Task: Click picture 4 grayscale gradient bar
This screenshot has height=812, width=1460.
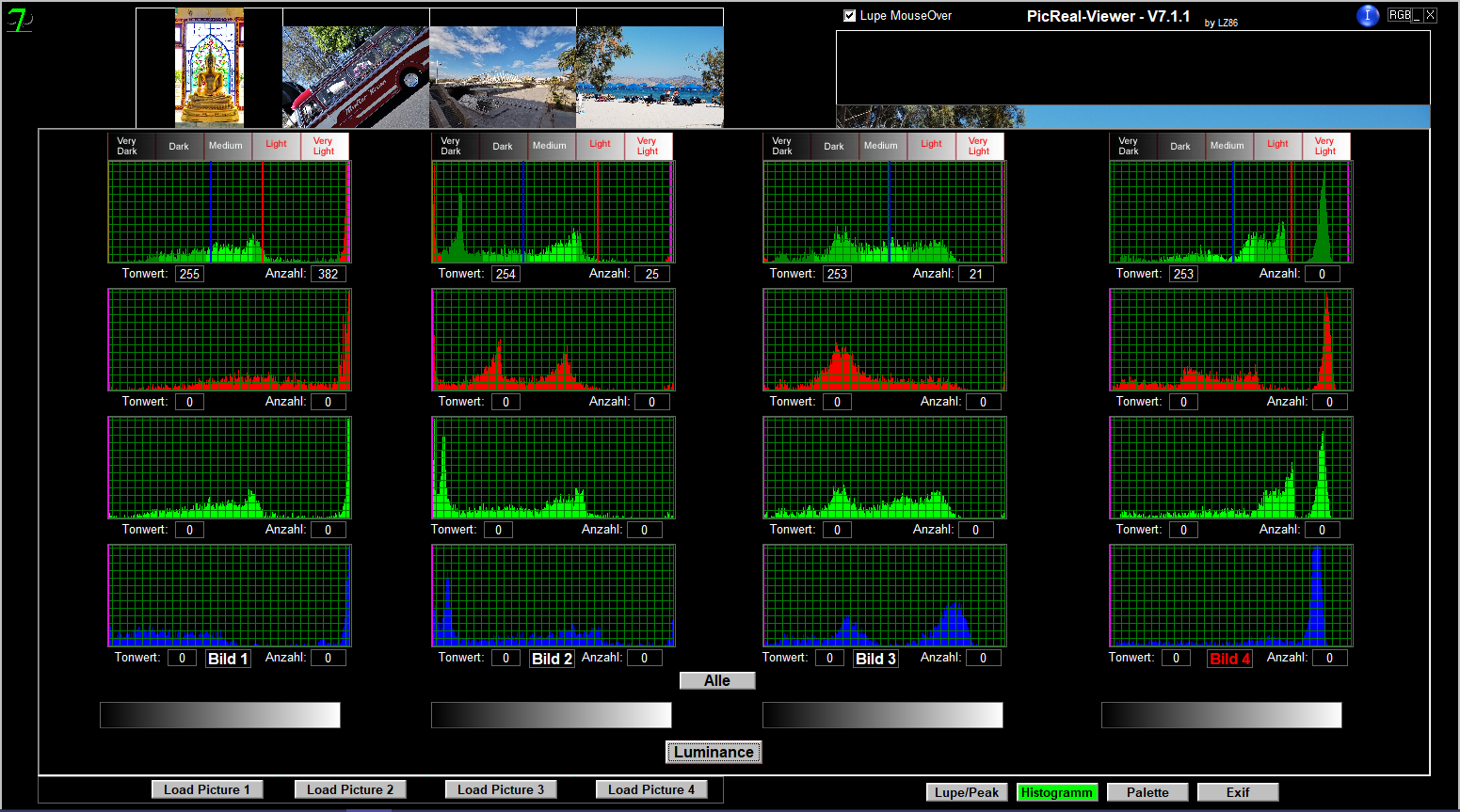Action: pyautogui.click(x=1222, y=715)
